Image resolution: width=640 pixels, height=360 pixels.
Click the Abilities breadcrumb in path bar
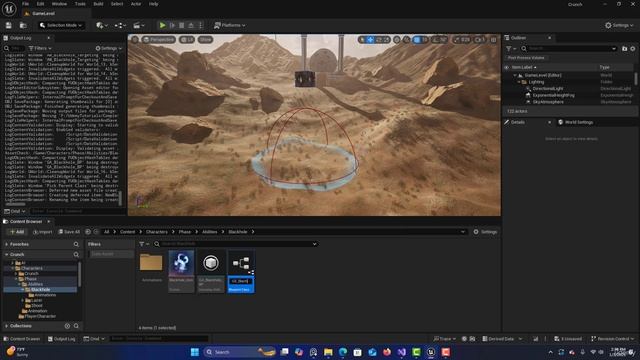tap(210, 232)
